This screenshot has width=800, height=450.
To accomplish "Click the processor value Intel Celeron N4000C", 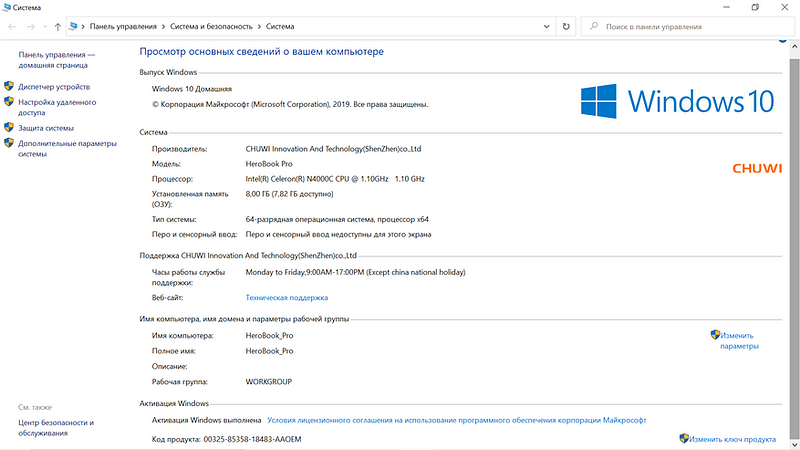I will 335,179.
